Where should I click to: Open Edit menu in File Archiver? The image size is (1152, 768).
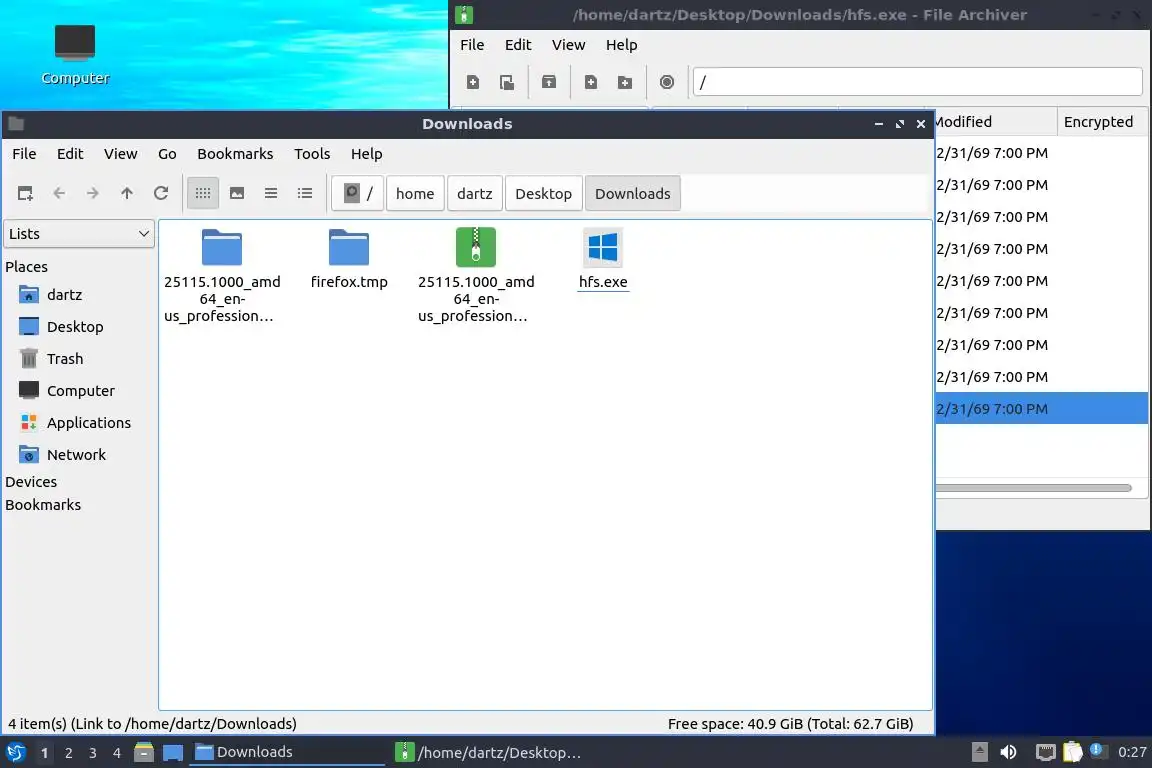coord(518,45)
